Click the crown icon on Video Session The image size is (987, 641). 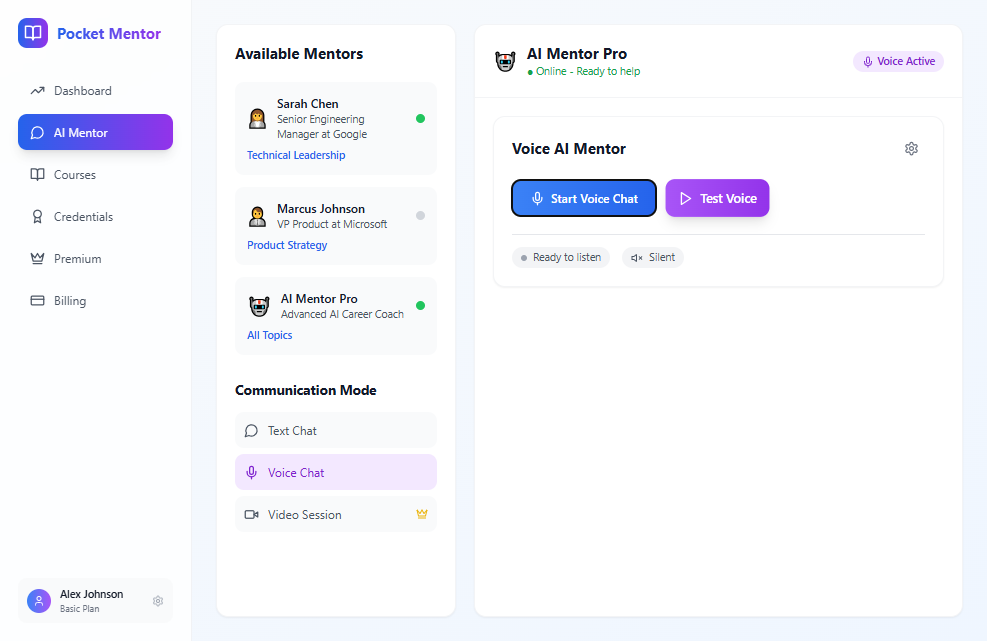(422, 514)
